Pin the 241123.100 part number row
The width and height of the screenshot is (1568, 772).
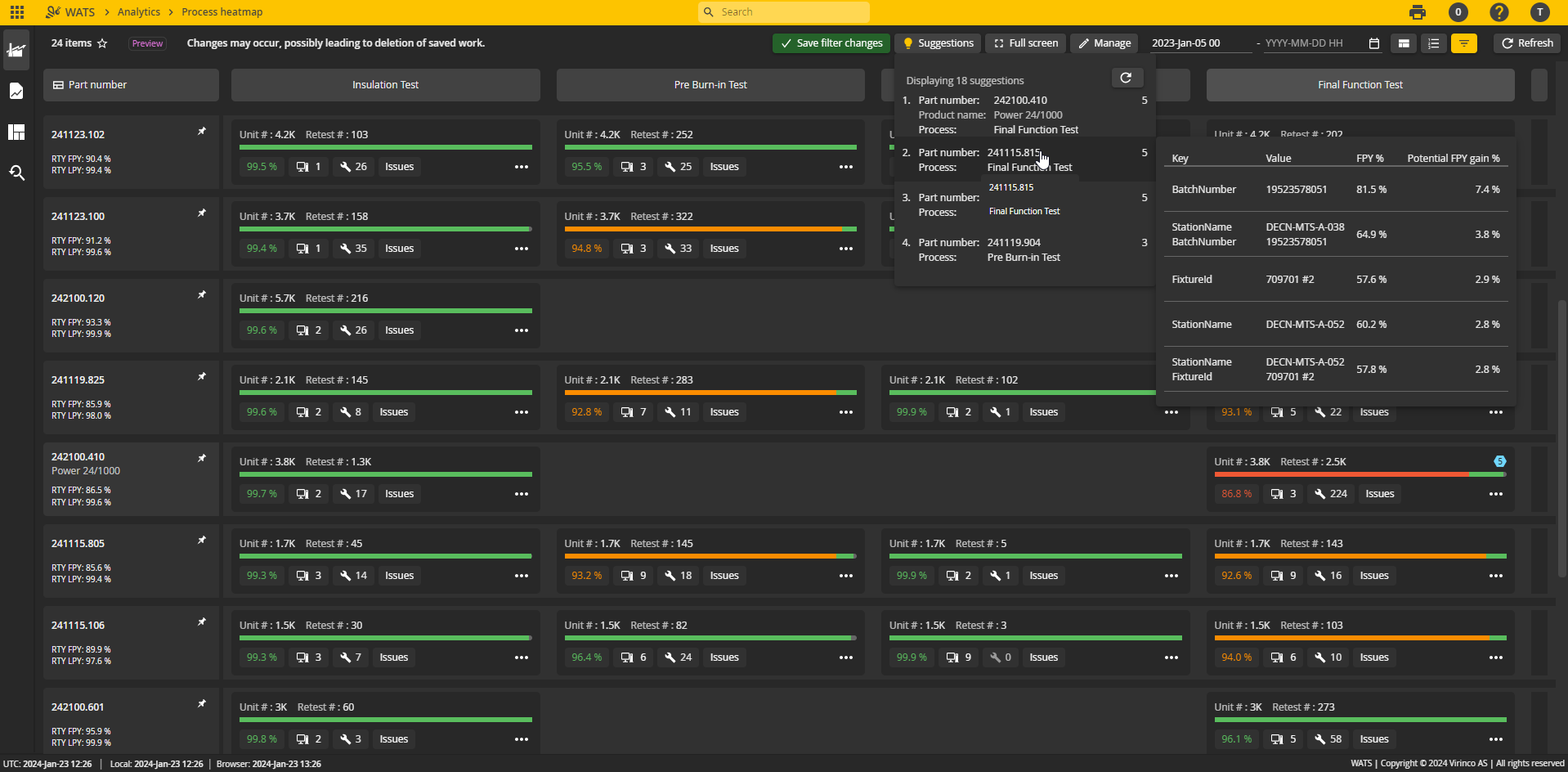[201, 213]
